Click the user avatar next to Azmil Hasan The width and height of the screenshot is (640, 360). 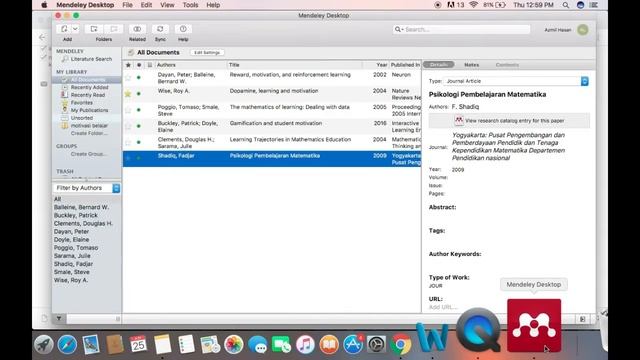(x=582, y=30)
